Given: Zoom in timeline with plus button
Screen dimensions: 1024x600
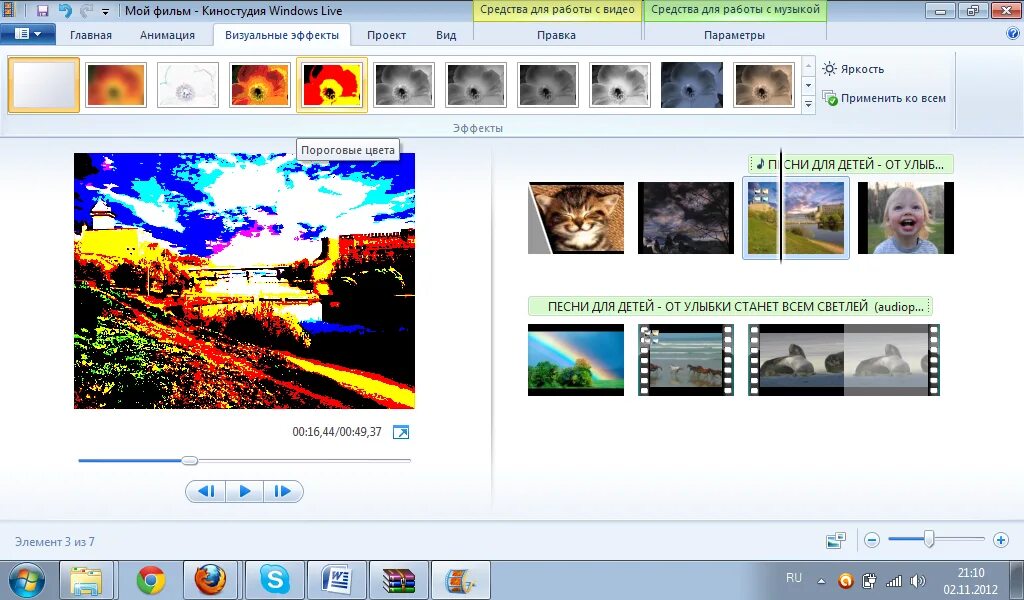Looking at the screenshot, I should pyautogui.click(x=1000, y=540).
